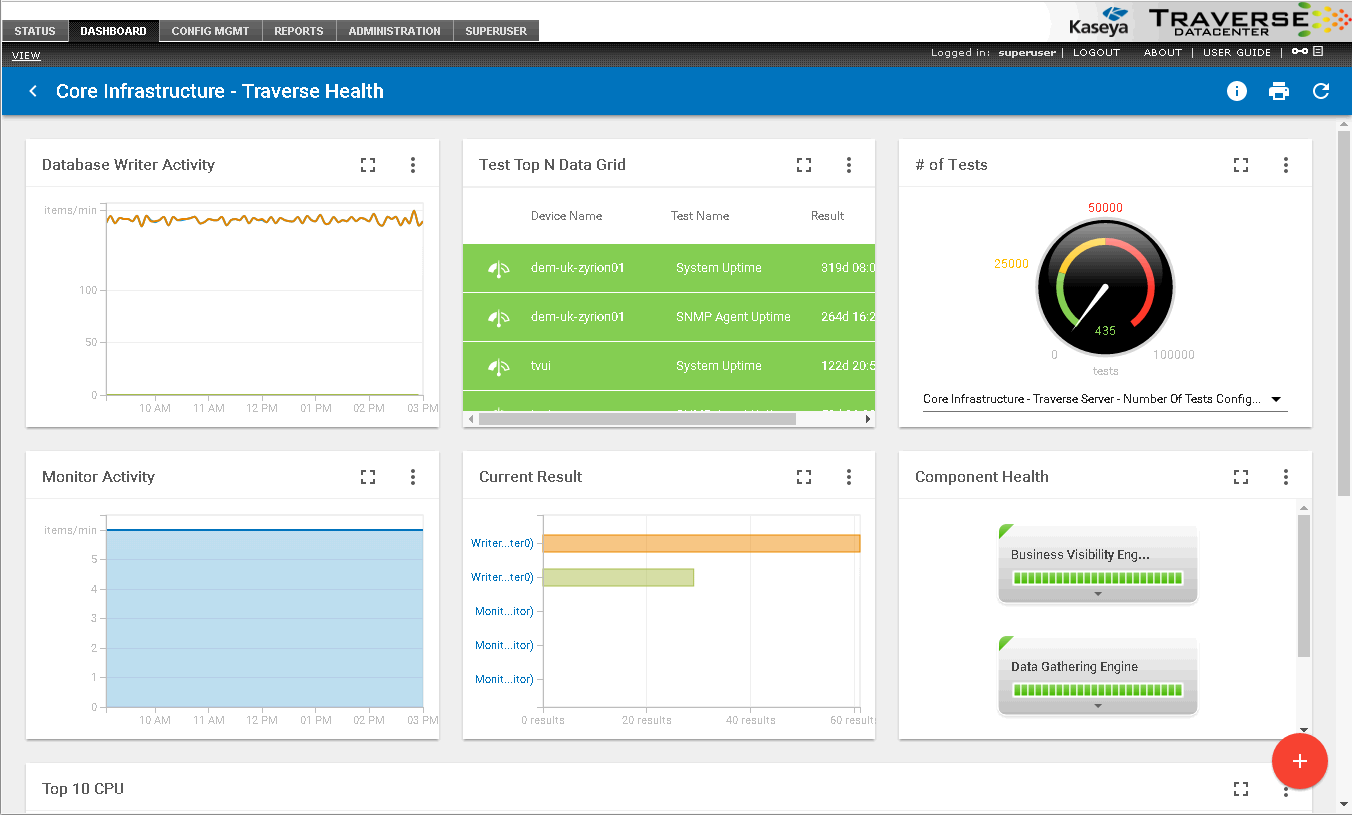
Task: Open the Number Of Tests source dropdown
Action: click(x=1276, y=399)
